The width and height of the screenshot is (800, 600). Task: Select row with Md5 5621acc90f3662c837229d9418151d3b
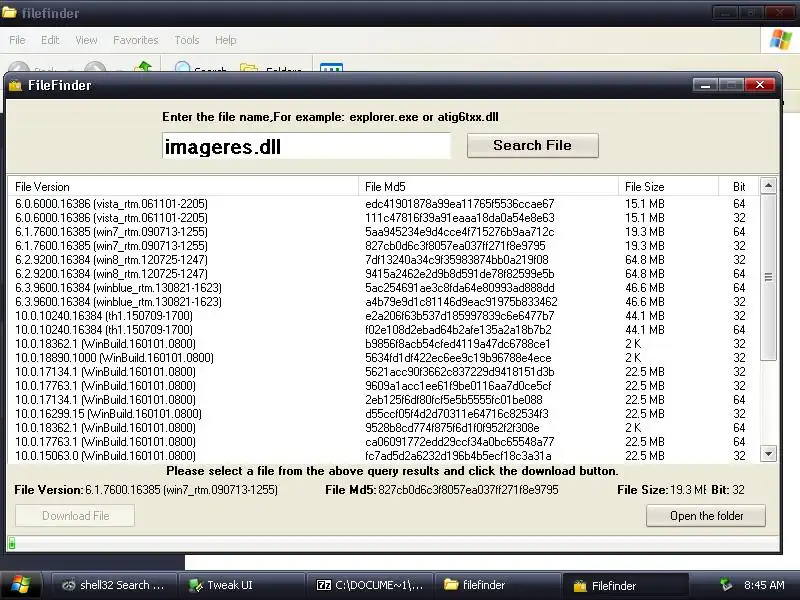tap(383, 372)
